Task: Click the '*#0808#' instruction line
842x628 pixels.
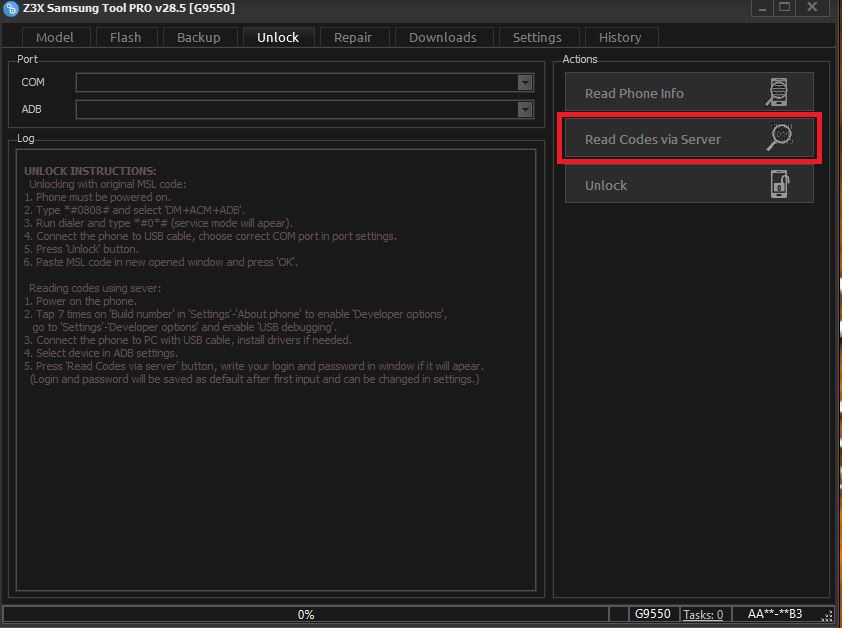Action: (134, 210)
